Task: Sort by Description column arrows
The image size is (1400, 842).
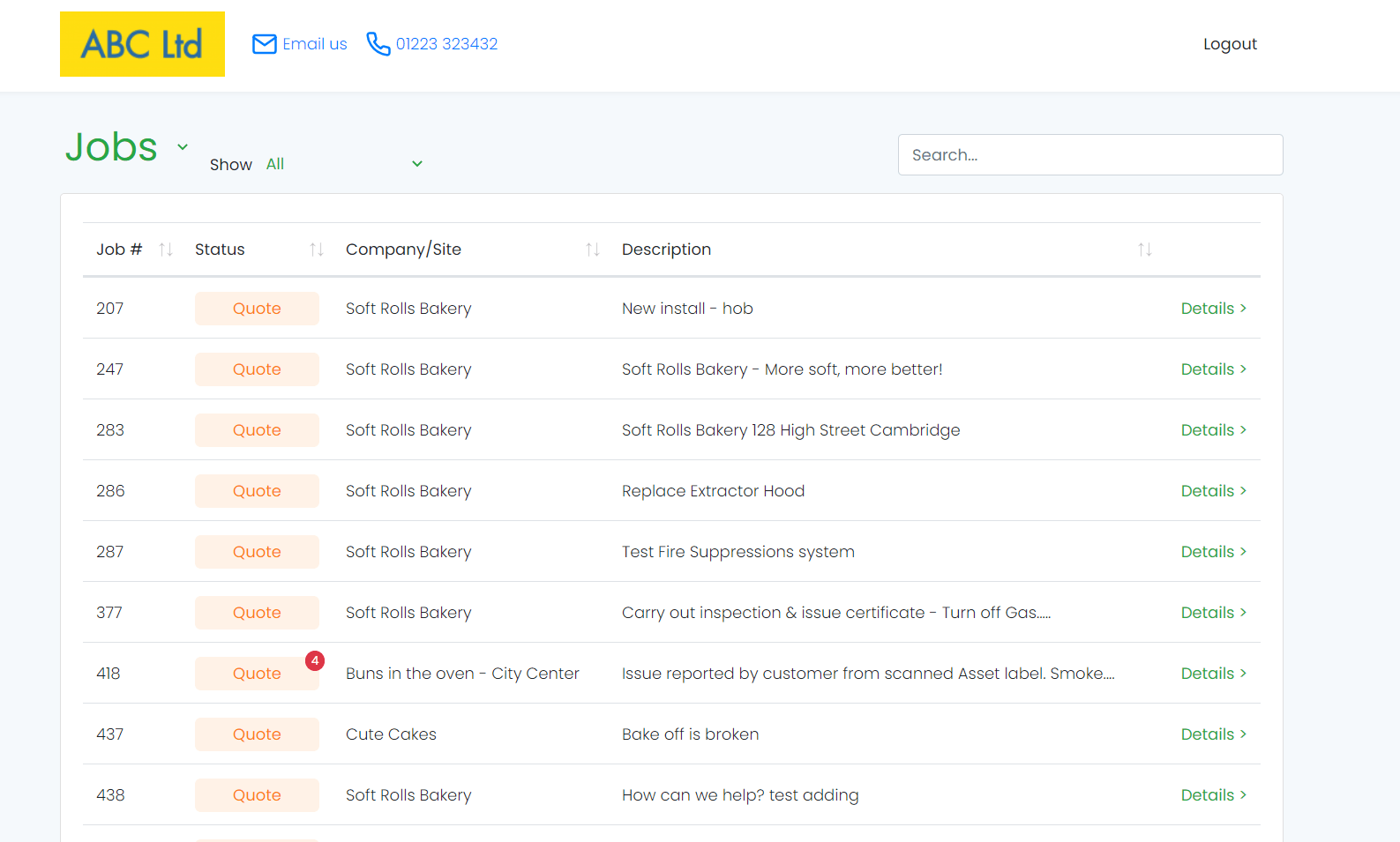Action: pyautogui.click(x=1145, y=250)
